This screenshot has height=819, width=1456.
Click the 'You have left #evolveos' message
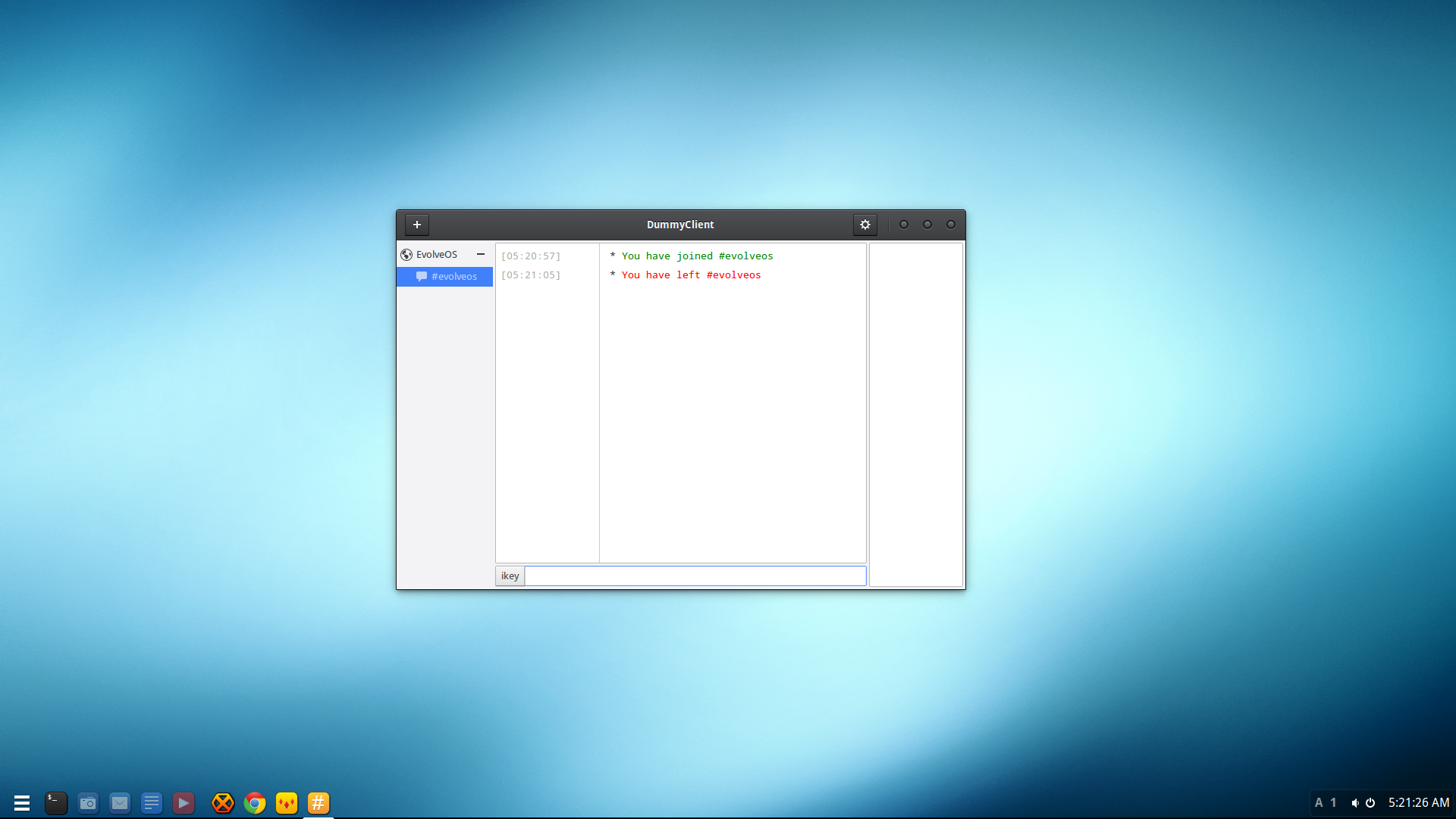click(x=691, y=275)
